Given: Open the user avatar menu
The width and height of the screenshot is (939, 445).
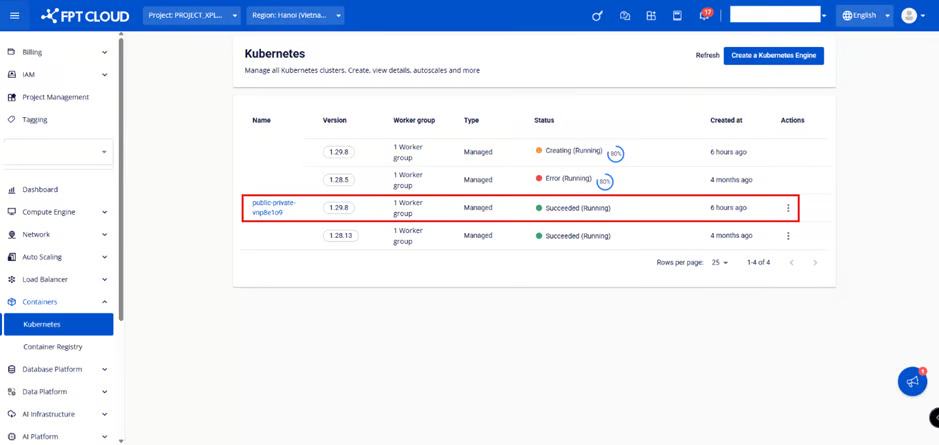Looking at the screenshot, I should point(909,16).
